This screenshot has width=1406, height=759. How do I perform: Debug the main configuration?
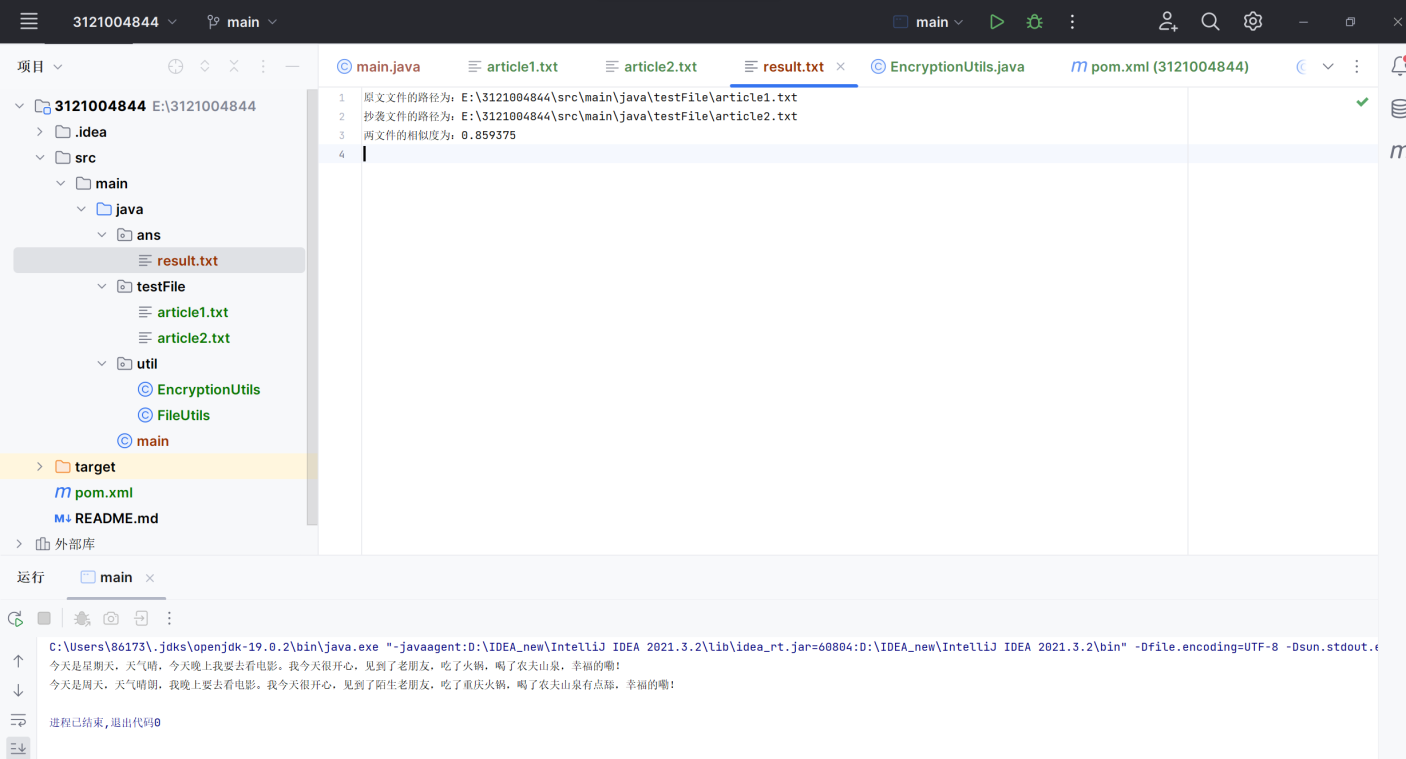[x=1034, y=21]
